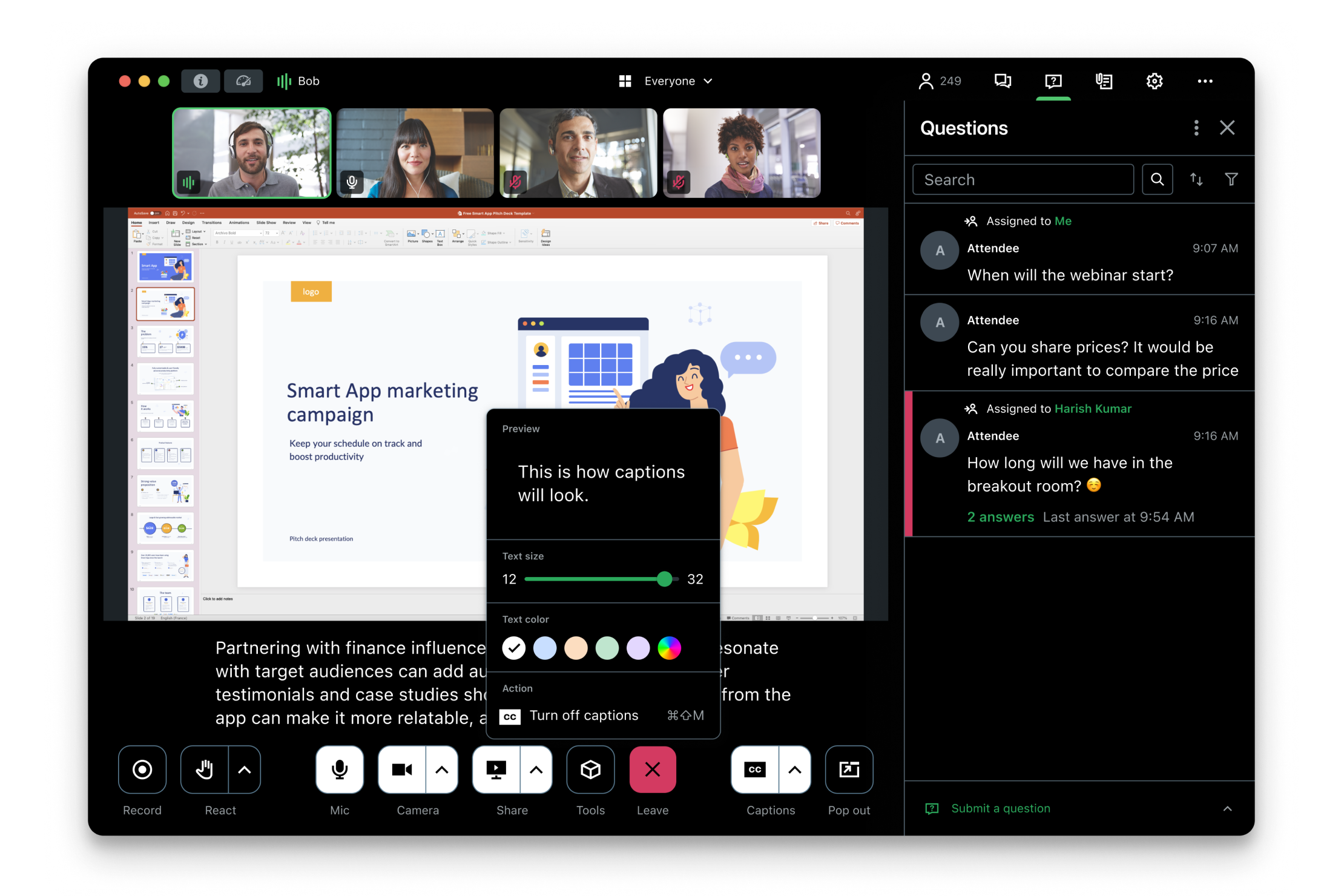Click the participants icon showing 249
The width and height of the screenshot is (1344, 896).
tap(940, 81)
